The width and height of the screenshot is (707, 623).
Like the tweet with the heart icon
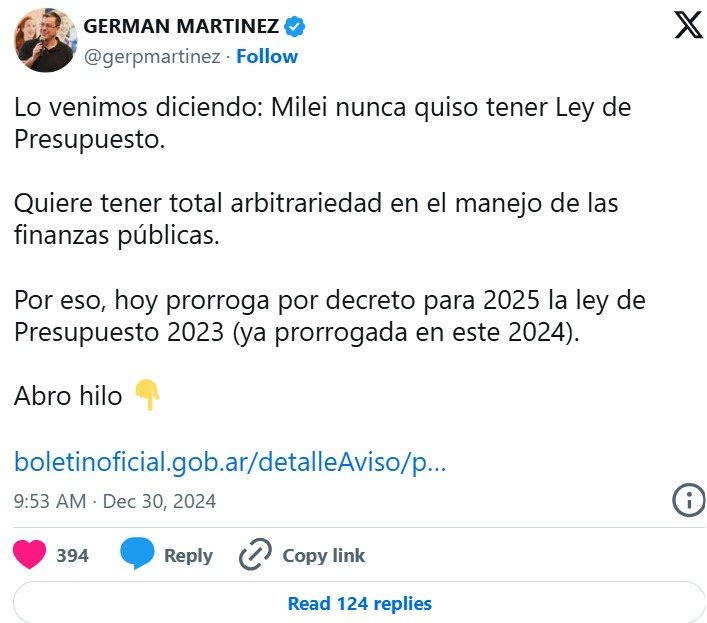point(30,555)
